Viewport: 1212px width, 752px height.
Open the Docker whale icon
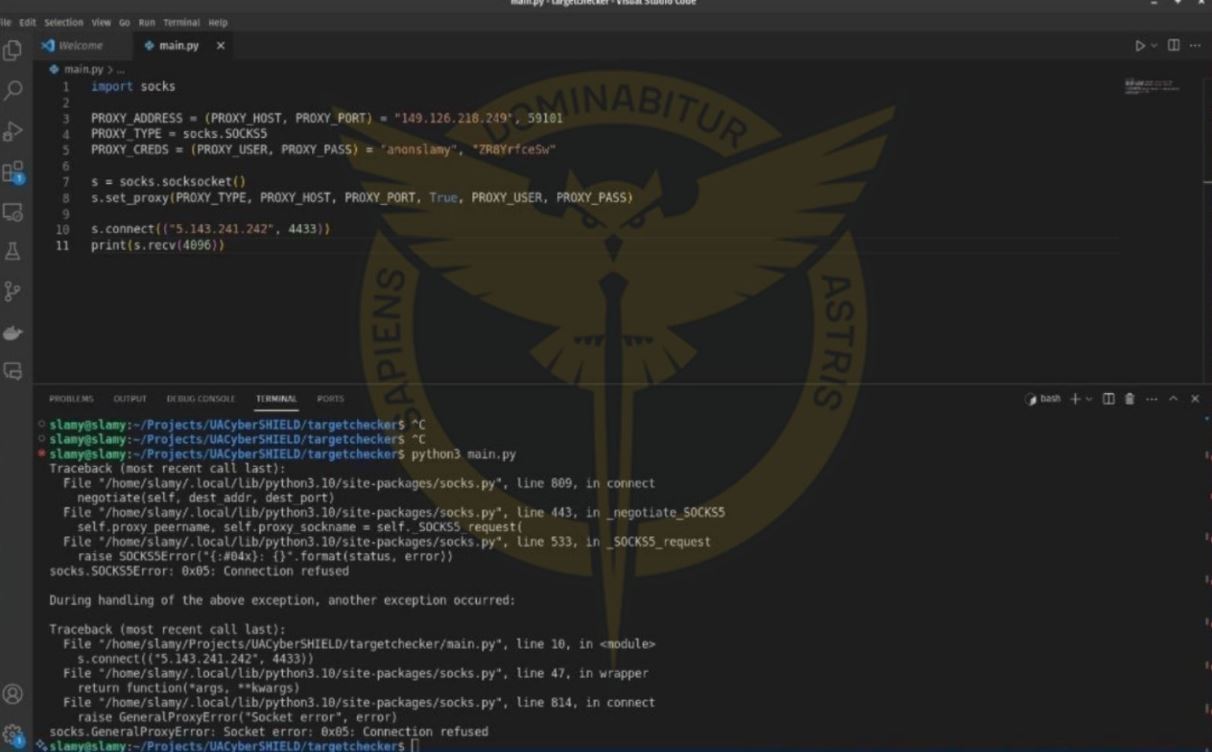(13, 333)
